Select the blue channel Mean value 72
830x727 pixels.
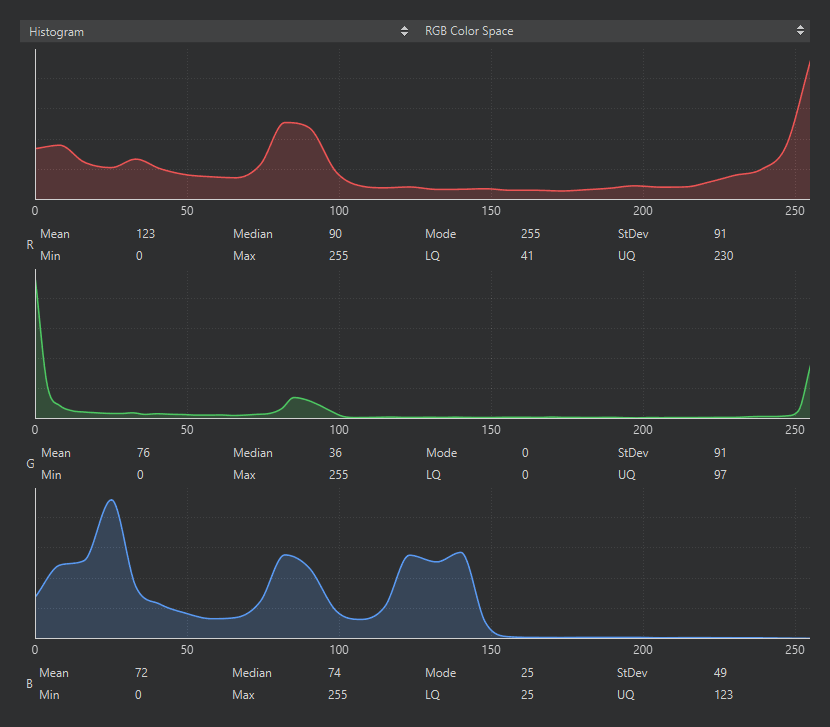pyautogui.click(x=141, y=673)
